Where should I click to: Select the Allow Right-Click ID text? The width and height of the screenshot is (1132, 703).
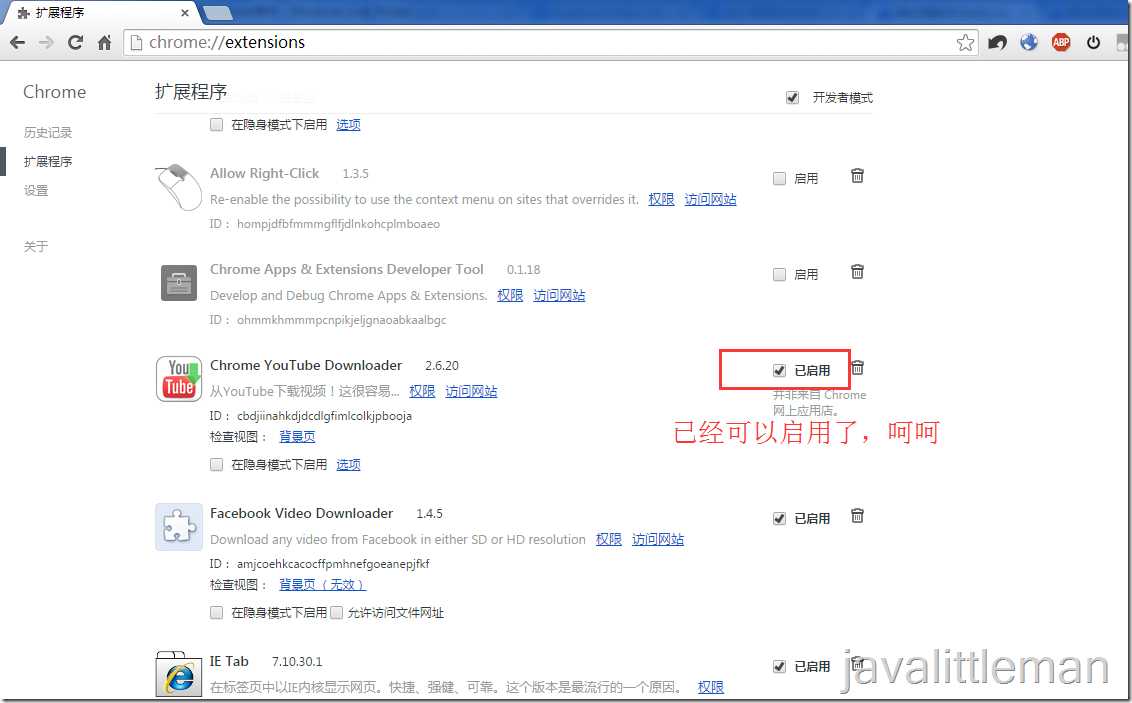point(338,224)
